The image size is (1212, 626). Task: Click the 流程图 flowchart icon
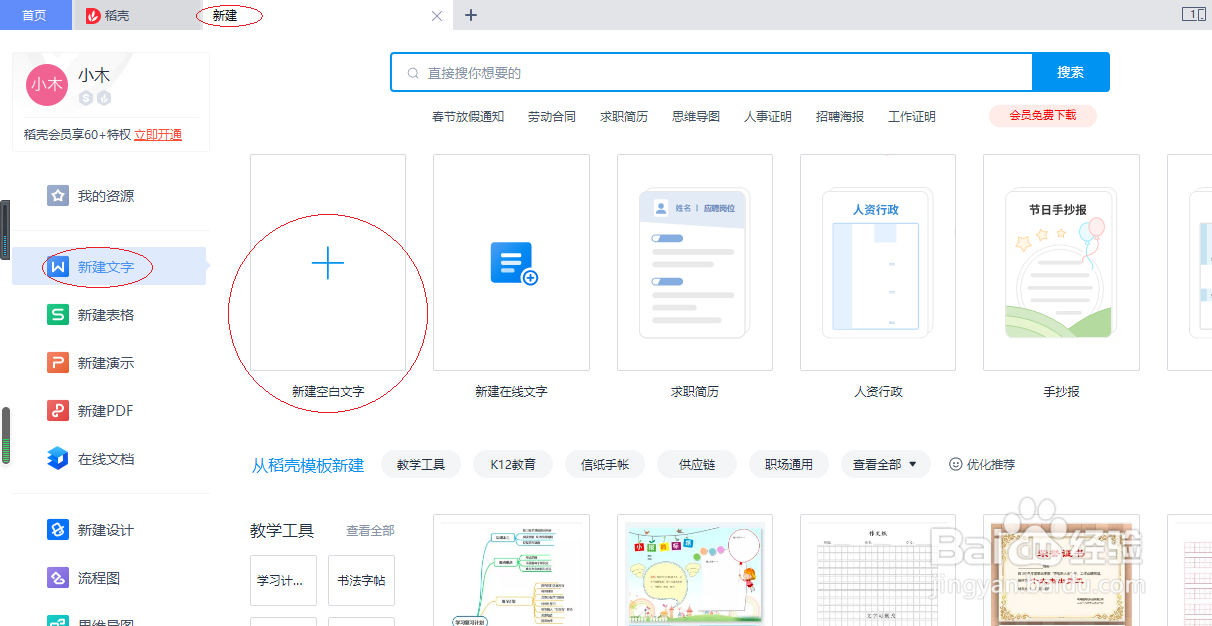tap(58, 578)
